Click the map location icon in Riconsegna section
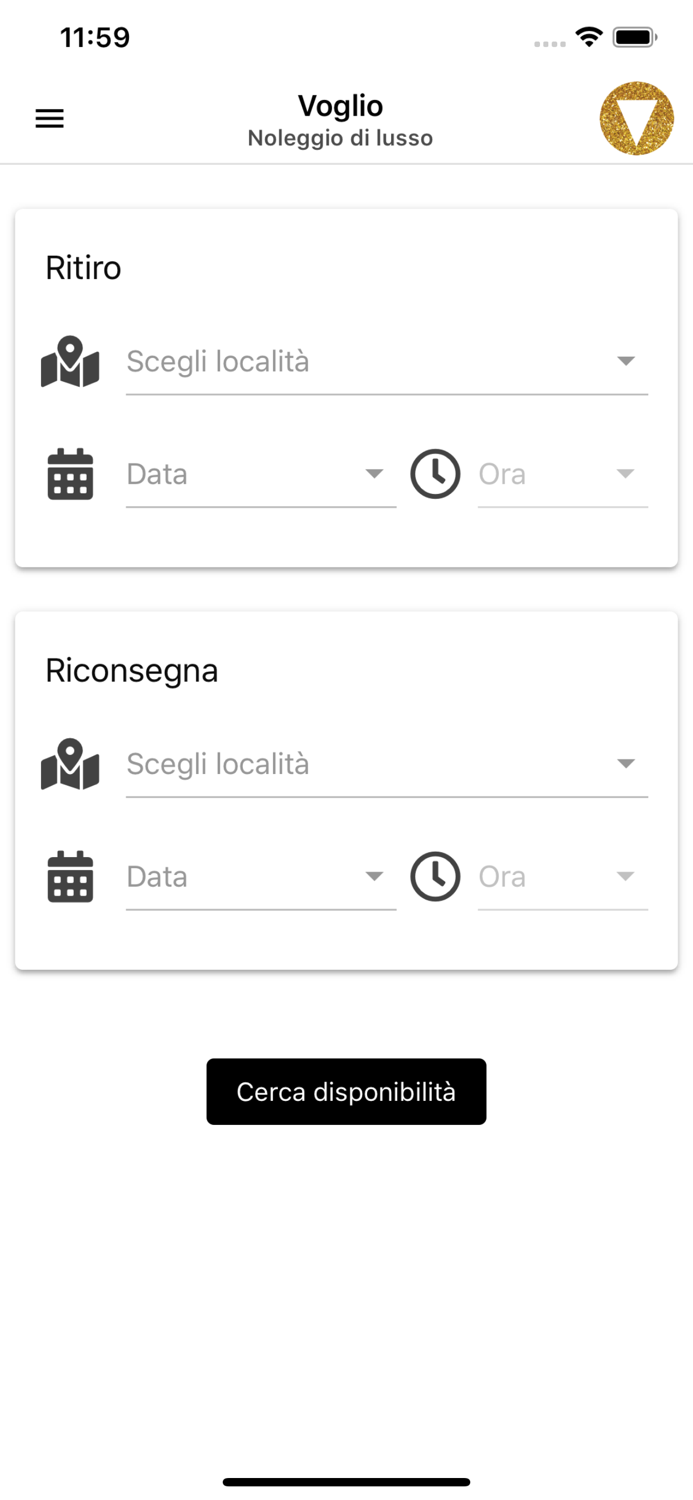The image size is (693, 1500). pos(70,765)
